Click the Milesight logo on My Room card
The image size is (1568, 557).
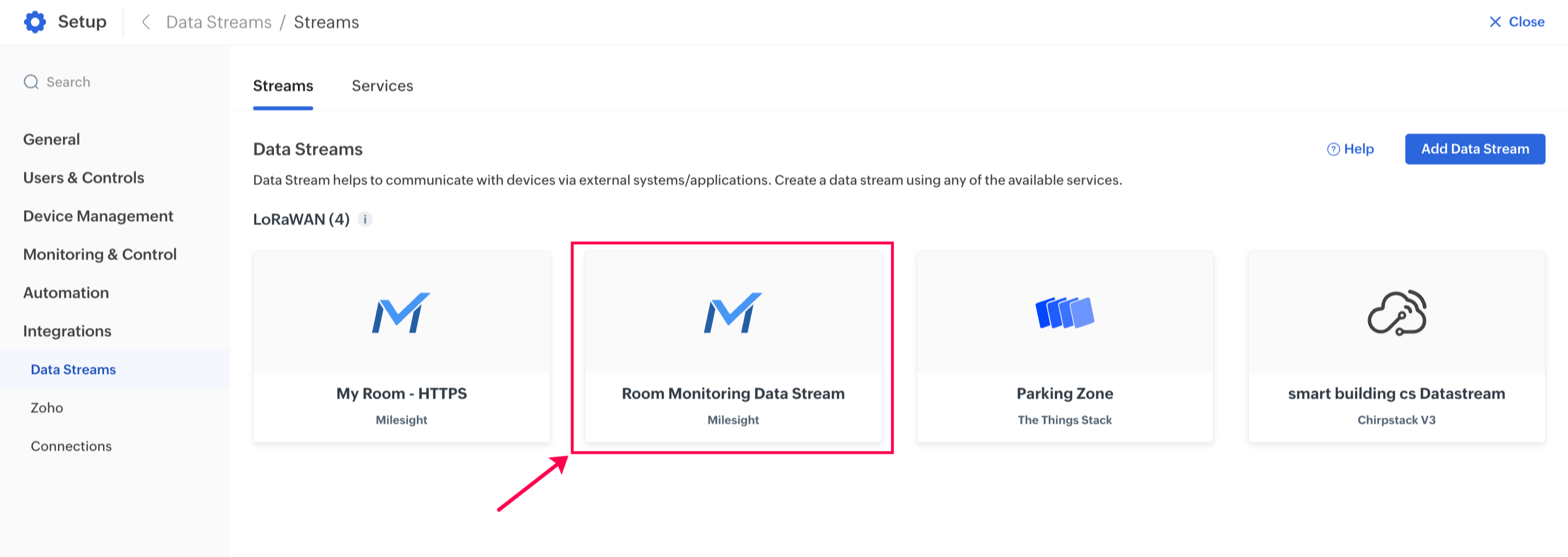point(401,313)
